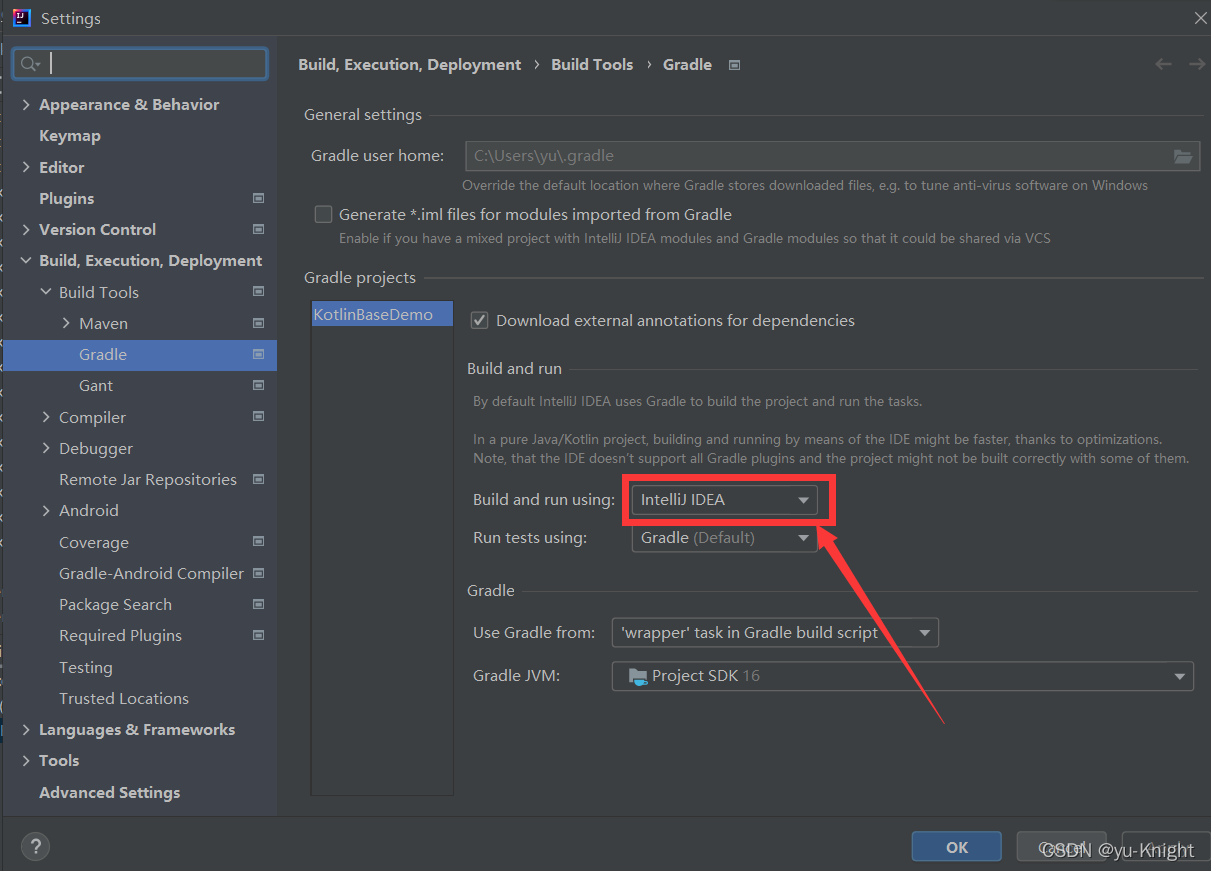Open Package Search settings
This screenshot has height=871, width=1211.
coord(115,604)
